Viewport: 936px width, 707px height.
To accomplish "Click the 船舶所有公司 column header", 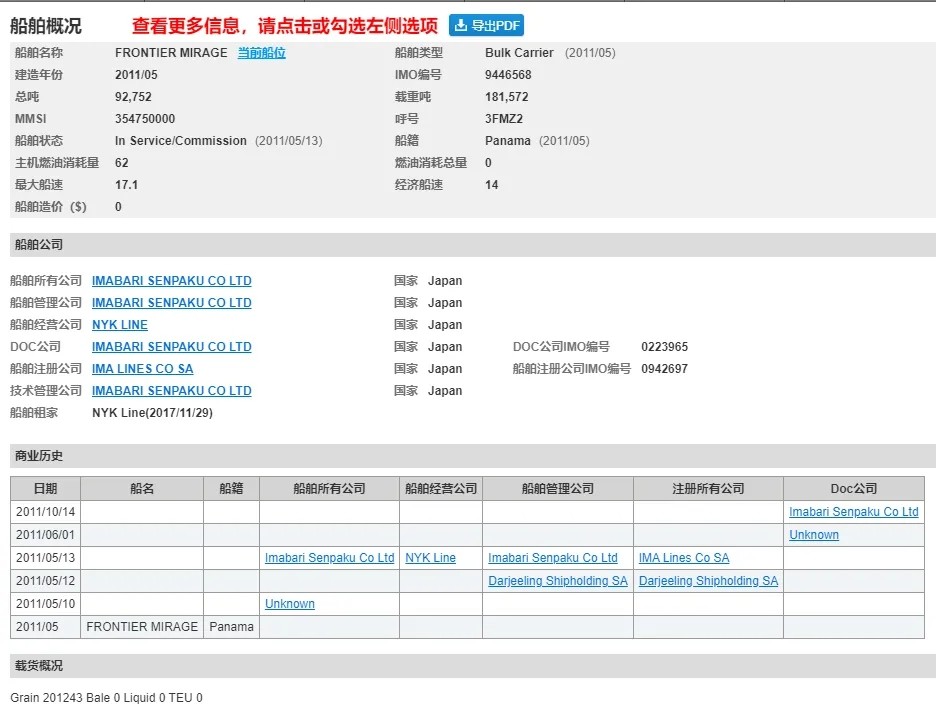I will point(330,488).
